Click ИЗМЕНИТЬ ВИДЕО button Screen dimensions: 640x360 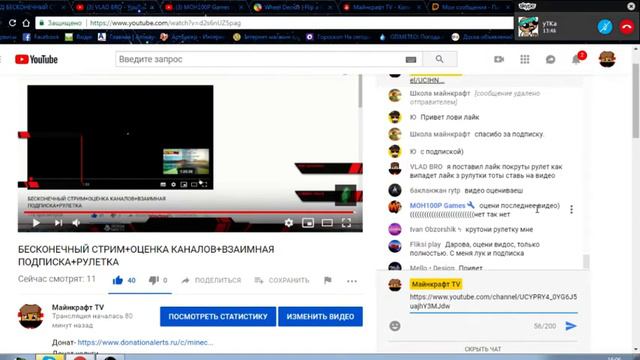point(320,317)
